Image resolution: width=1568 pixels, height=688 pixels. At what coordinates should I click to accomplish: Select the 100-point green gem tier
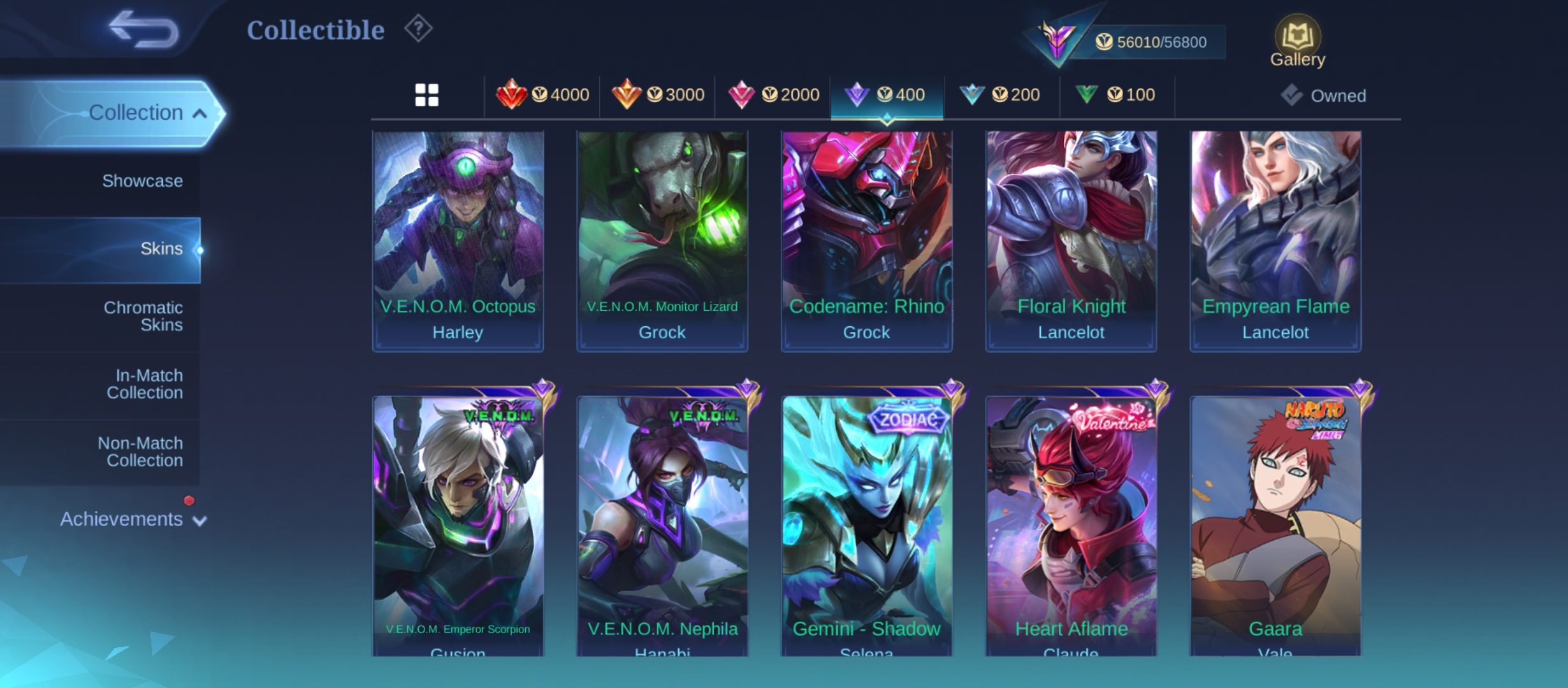point(1117,95)
